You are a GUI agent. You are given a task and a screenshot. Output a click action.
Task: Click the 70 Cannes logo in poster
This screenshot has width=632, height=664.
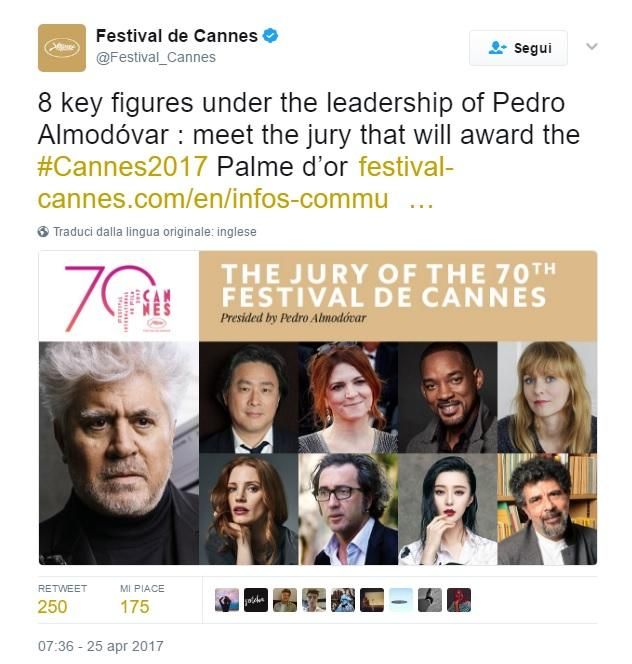click(x=118, y=297)
